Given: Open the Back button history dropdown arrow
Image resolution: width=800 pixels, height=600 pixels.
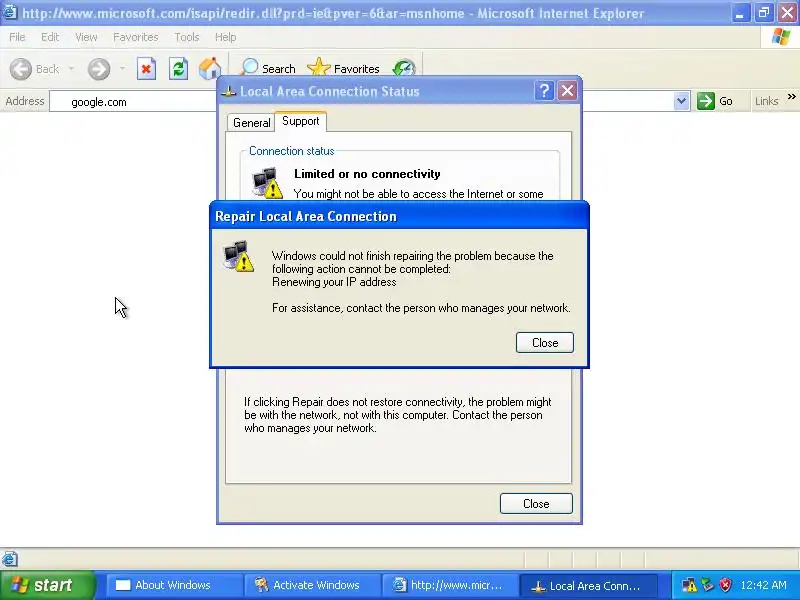Looking at the screenshot, I should (71, 69).
